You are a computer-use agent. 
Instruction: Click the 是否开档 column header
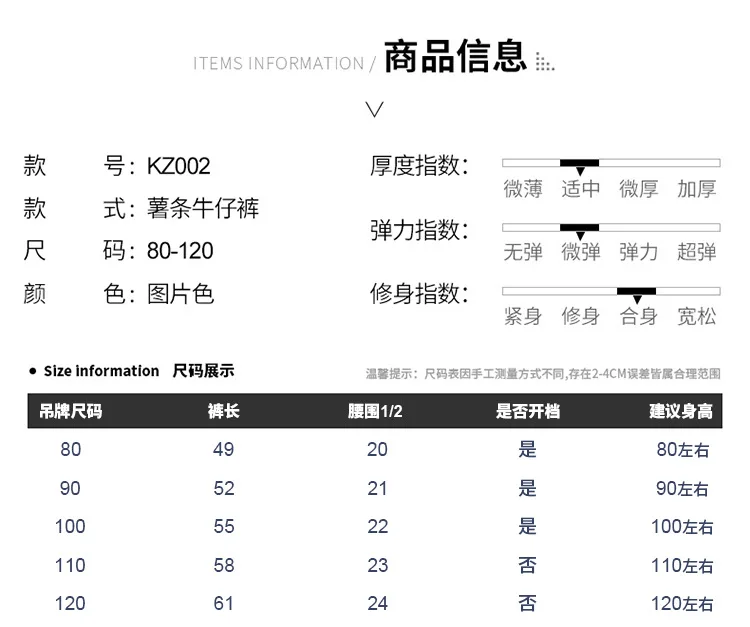pos(528,411)
